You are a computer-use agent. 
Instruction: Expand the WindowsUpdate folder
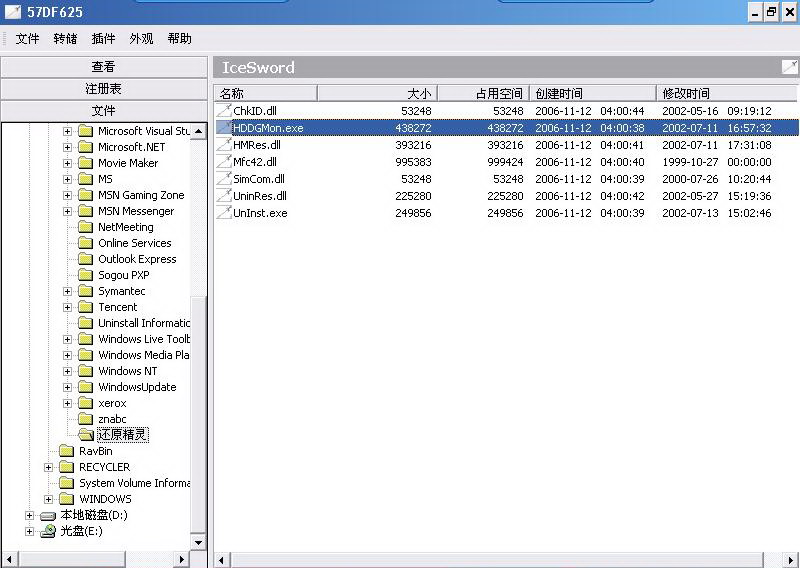(67, 387)
